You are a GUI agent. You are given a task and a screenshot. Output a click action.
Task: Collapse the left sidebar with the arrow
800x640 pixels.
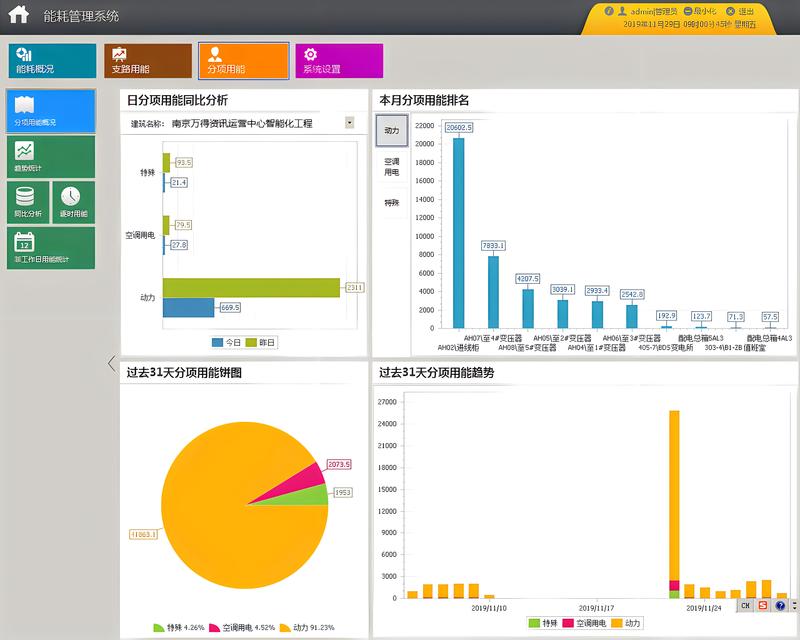point(111,364)
